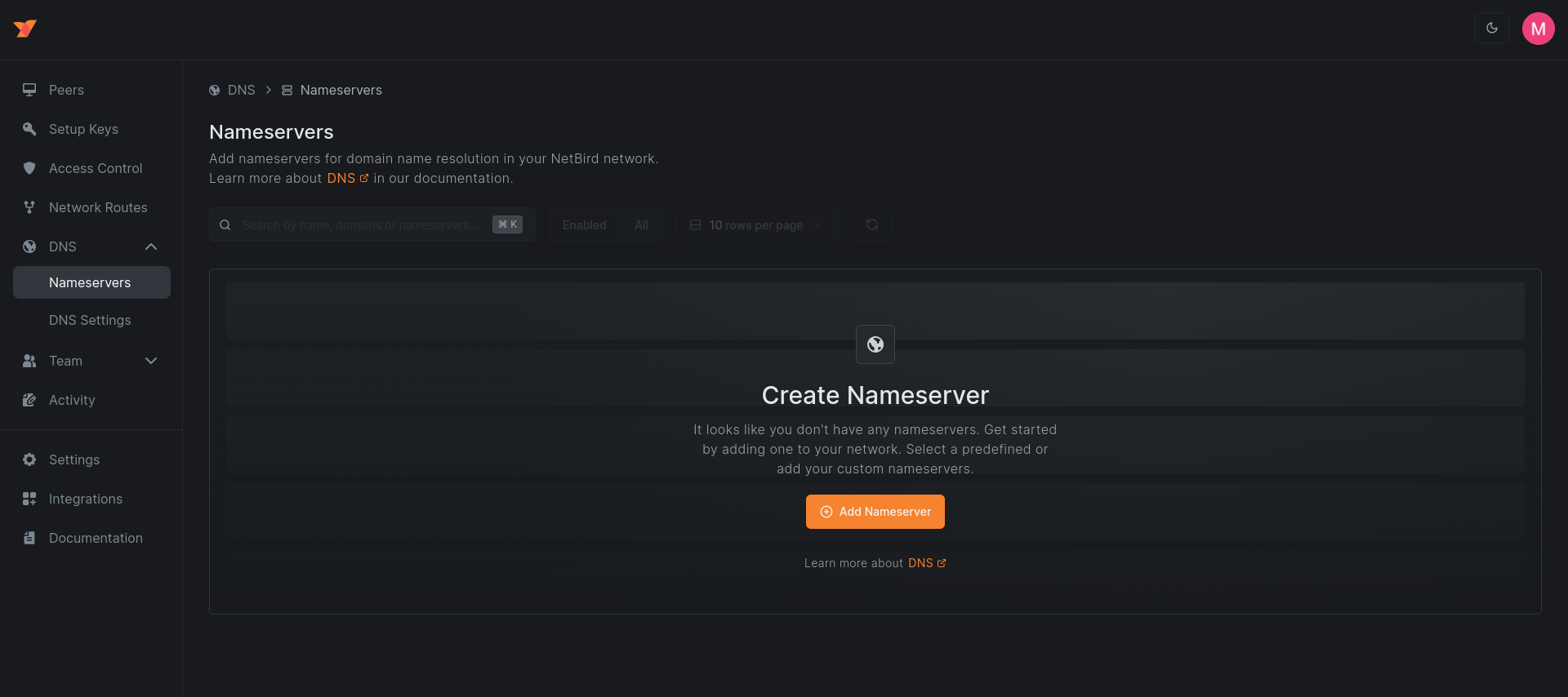Click the refresh icon next to rows per page
Viewport: 1568px width, 697px height.
[871, 225]
